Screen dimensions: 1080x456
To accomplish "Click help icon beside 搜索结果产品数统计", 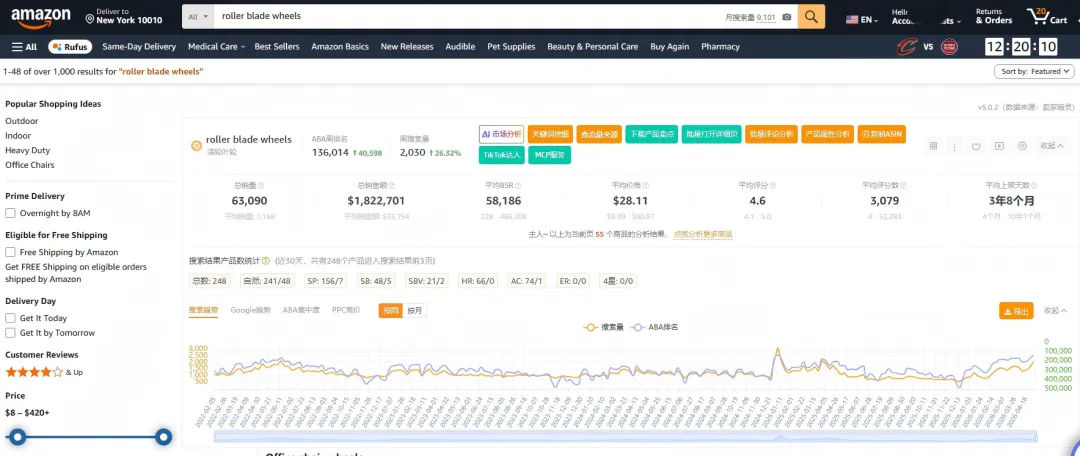I will click(266, 261).
